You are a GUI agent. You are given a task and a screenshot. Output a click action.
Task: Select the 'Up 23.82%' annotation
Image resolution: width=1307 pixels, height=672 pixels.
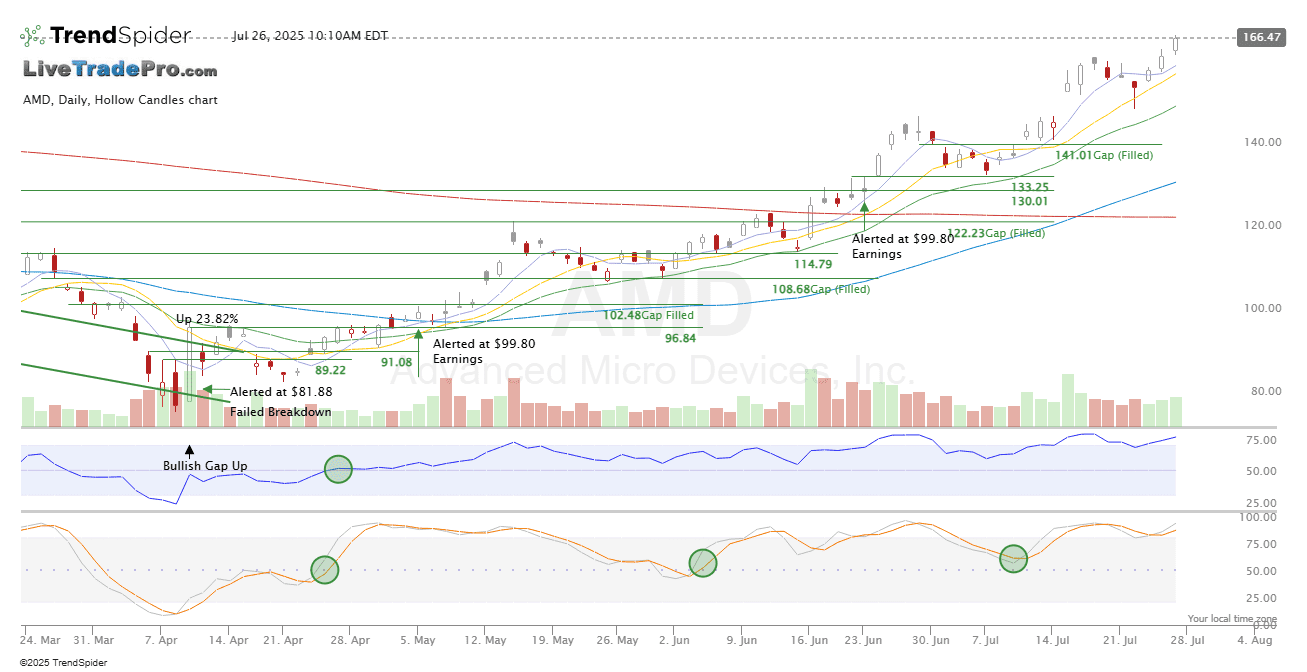click(207, 319)
